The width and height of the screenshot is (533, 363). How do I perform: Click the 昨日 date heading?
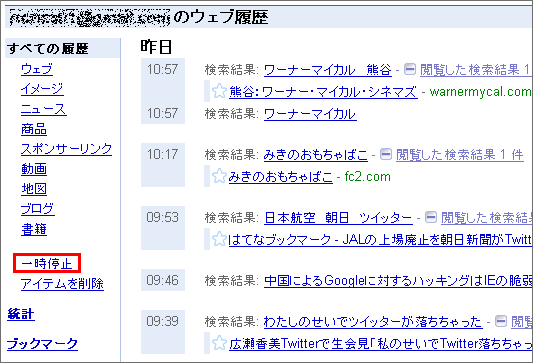click(x=156, y=47)
